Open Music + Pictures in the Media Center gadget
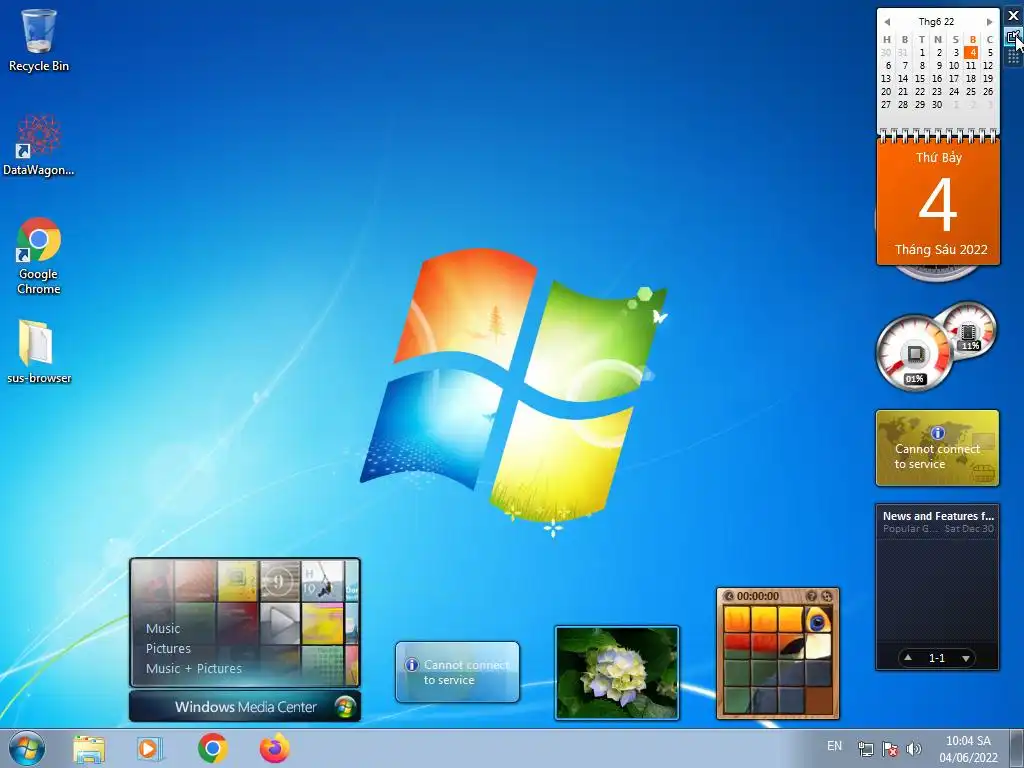The image size is (1024, 768). (193, 669)
